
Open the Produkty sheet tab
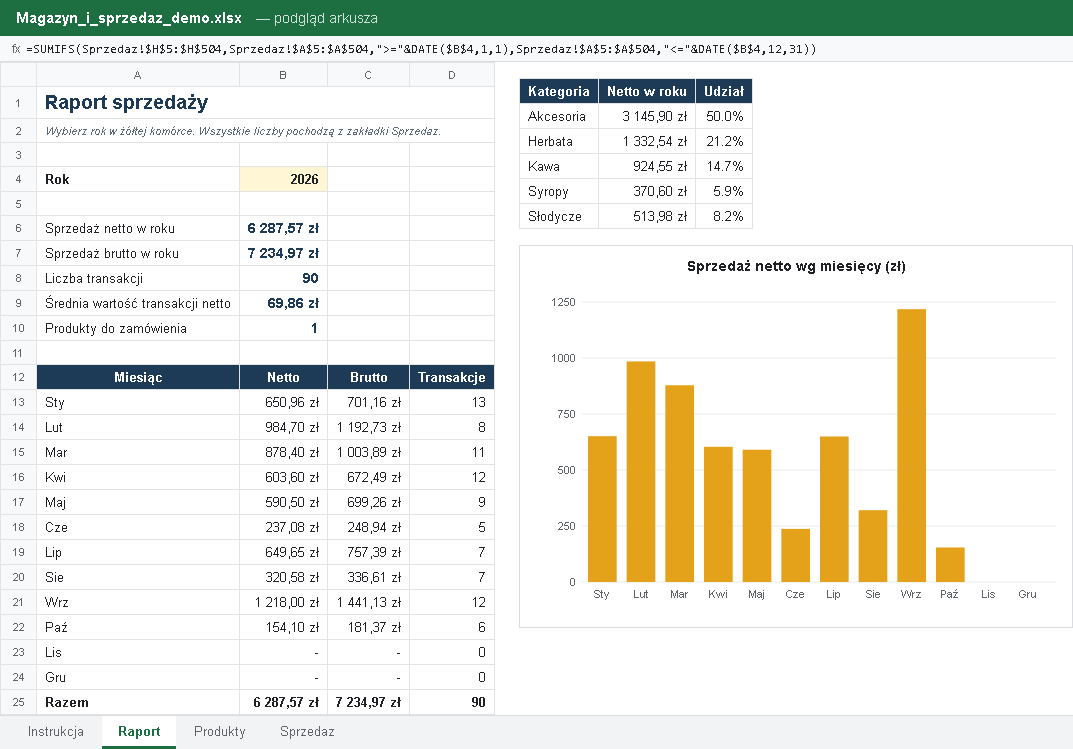[220, 731]
